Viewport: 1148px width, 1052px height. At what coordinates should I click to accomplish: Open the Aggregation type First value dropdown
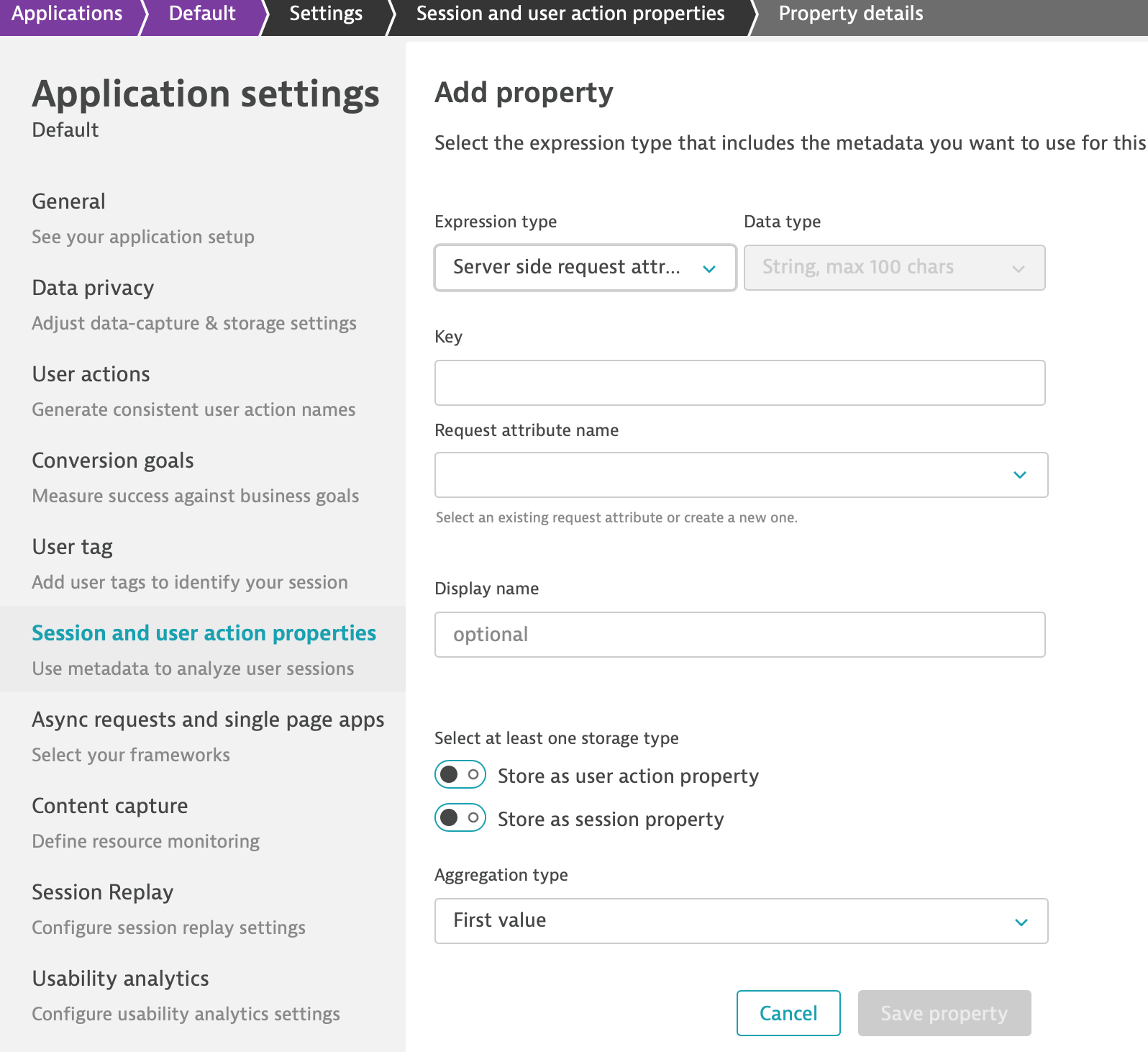741,921
